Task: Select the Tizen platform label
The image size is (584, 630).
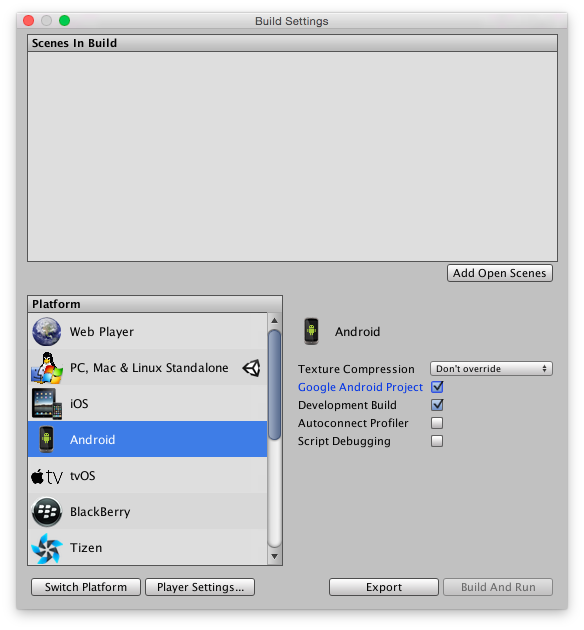Action: tap(86, 548)
